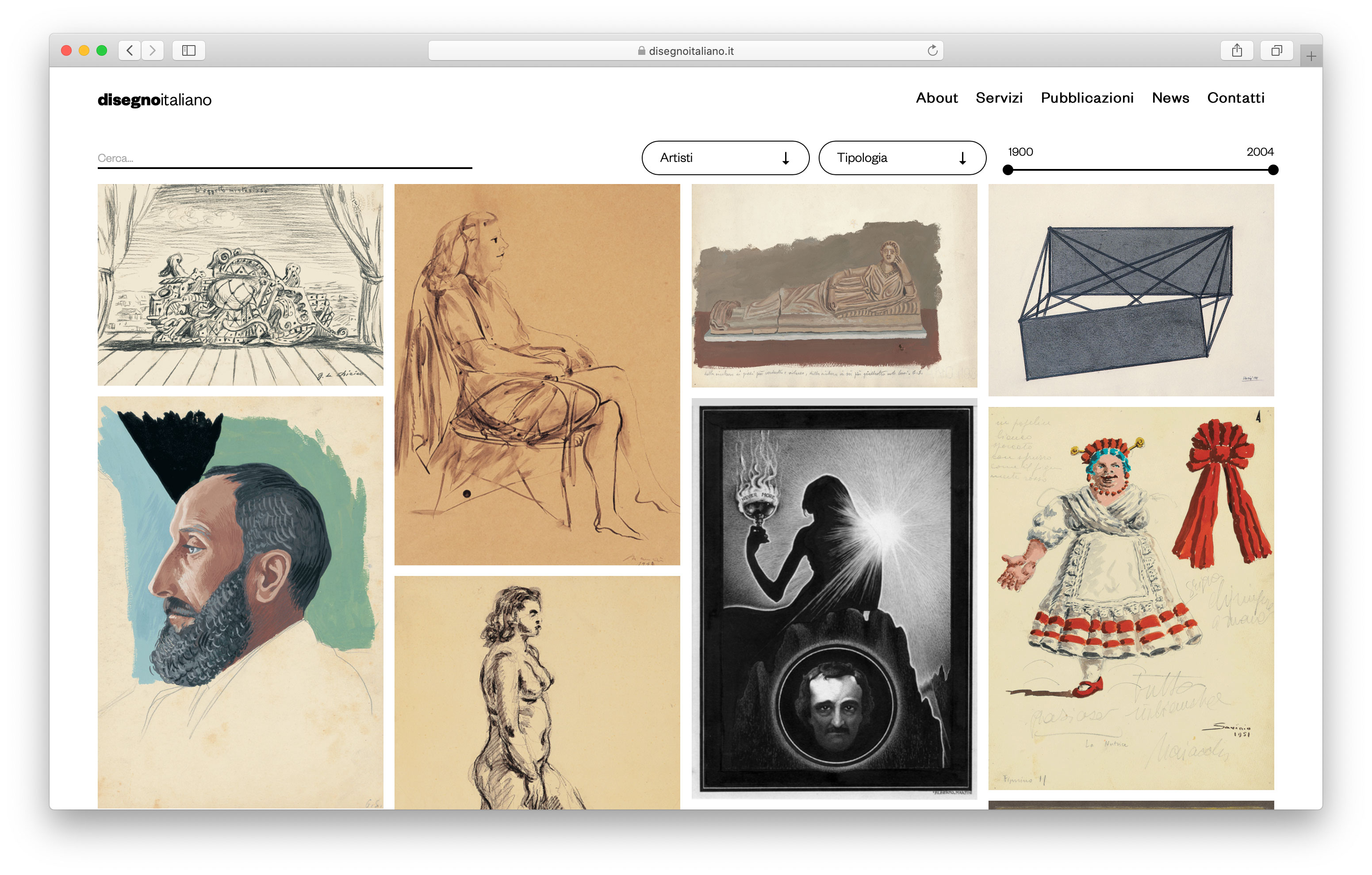Click the forward navigation arrow
The height and width of the screenshot is (875, 1372).
click(x=153, y=50)
